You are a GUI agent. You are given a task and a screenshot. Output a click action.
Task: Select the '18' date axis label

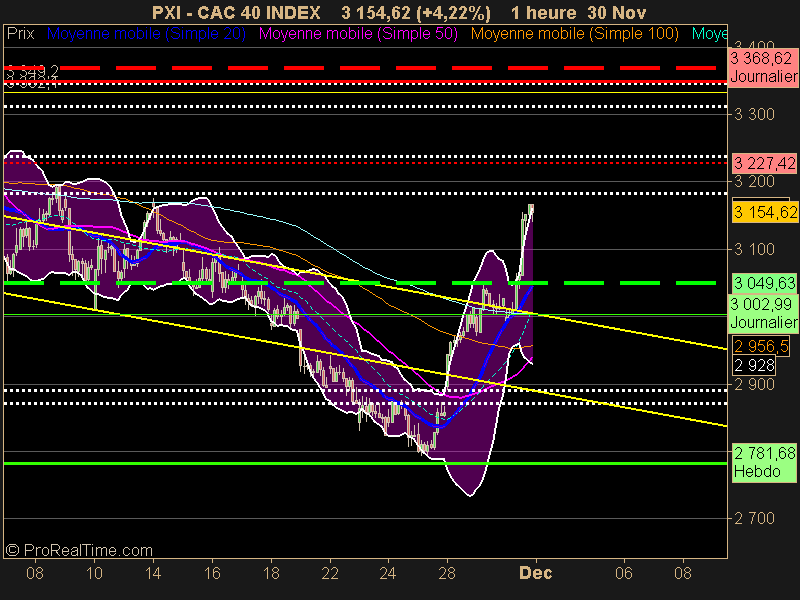click(271, 573)
